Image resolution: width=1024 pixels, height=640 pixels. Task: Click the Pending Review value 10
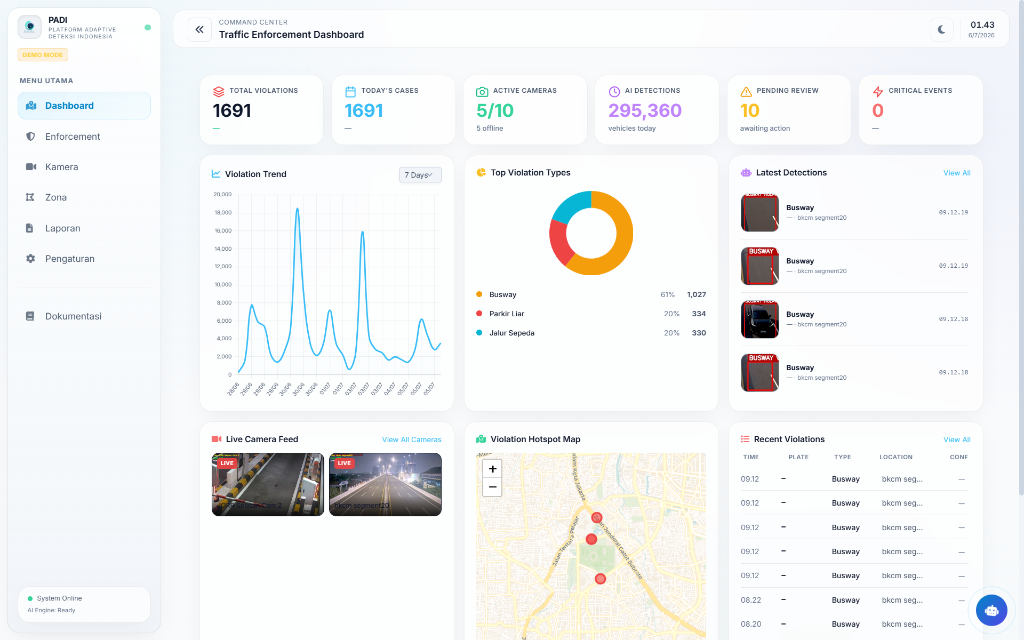(x=750, y=110)
